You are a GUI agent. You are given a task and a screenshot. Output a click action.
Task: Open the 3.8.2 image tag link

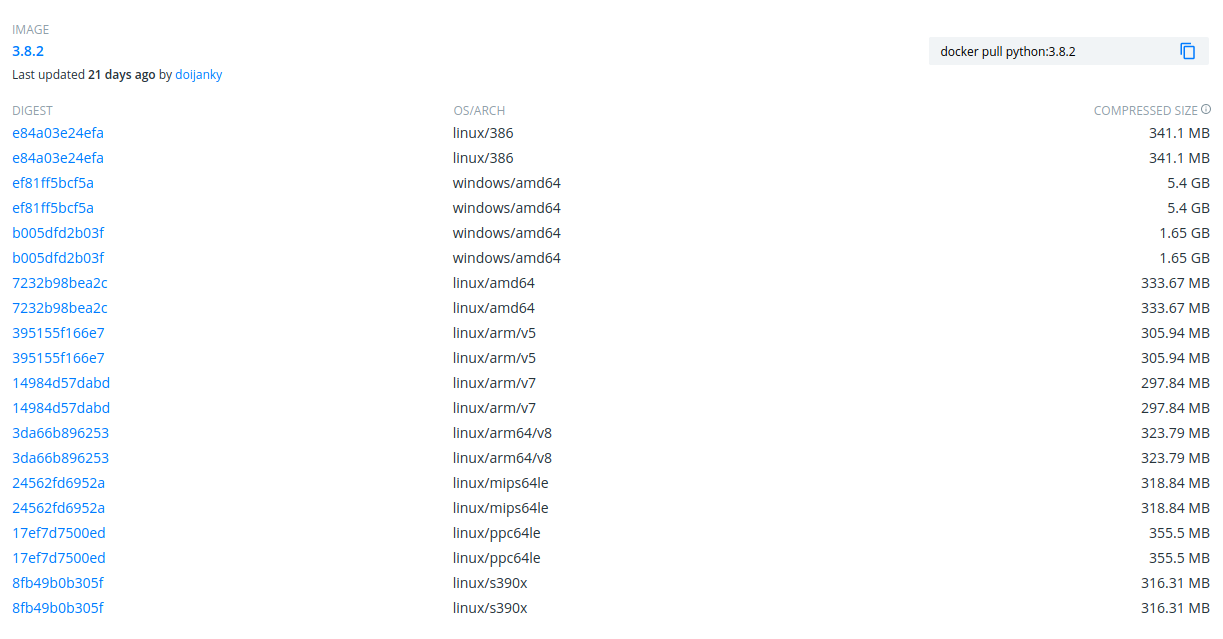(28, 51)
